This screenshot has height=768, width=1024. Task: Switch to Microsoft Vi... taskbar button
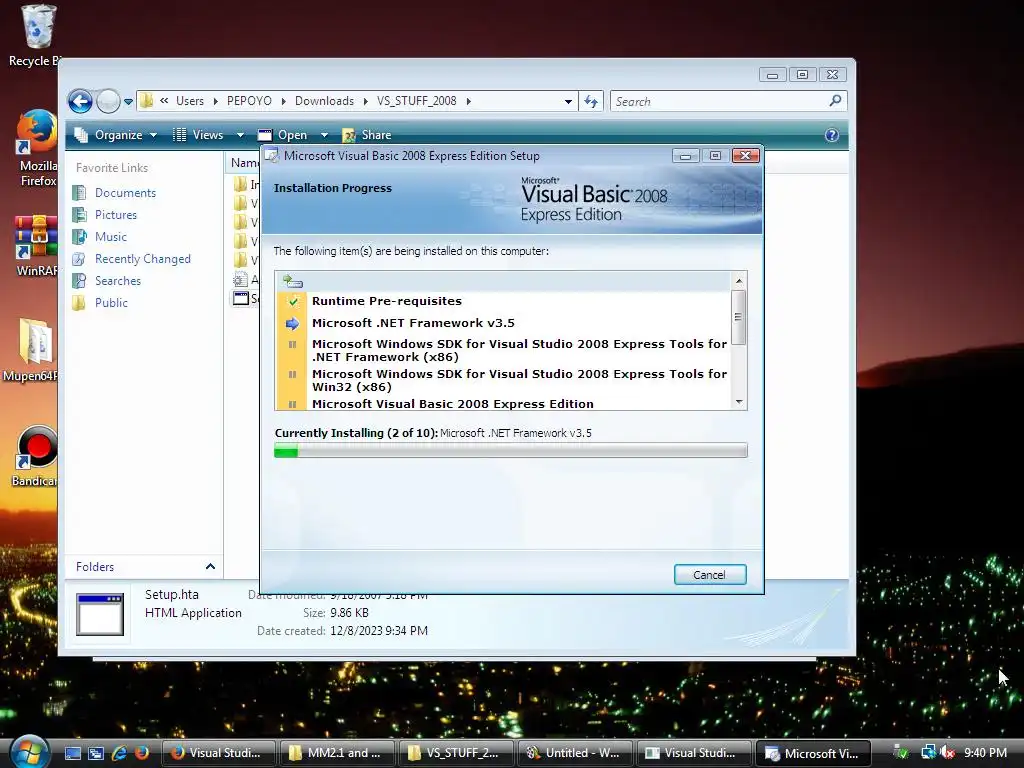pos(813,753)
